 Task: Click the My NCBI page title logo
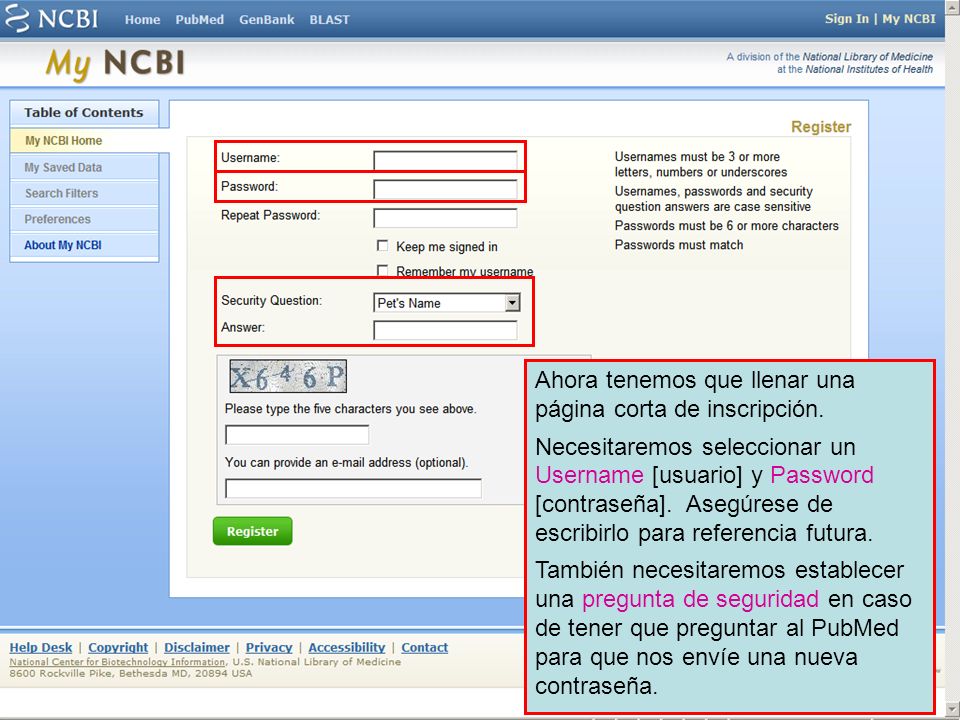click(115, 64)
